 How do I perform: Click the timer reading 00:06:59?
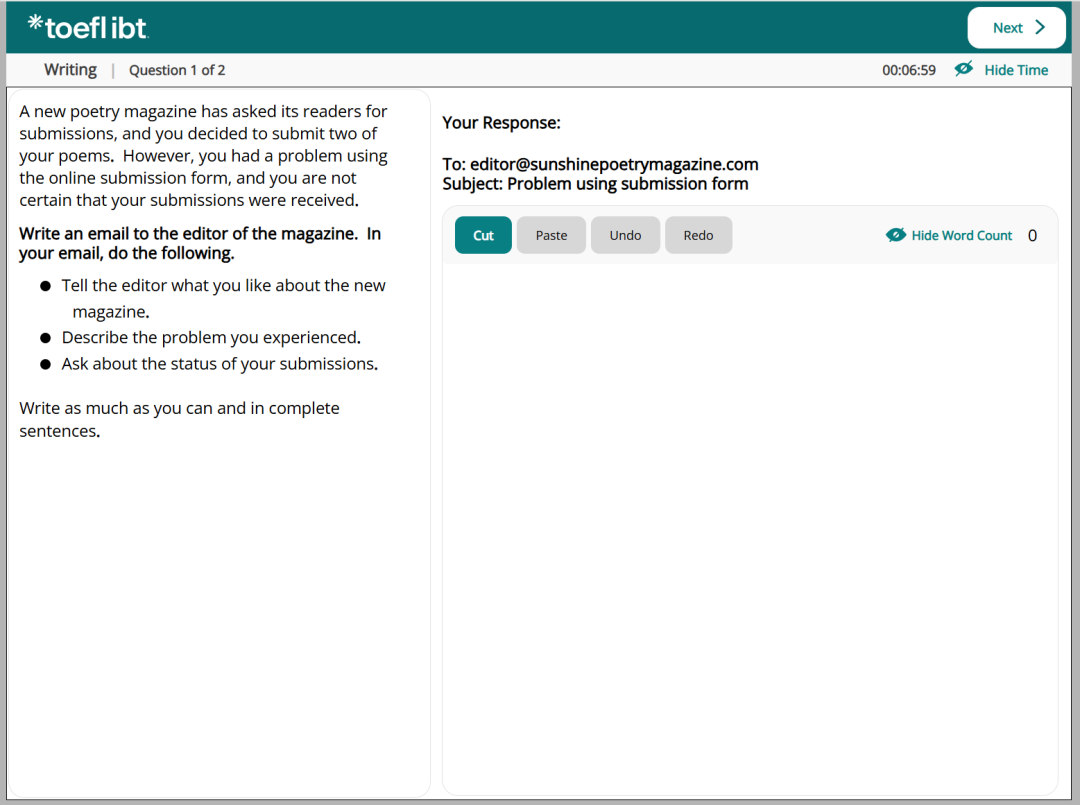[x=908, y=70]
